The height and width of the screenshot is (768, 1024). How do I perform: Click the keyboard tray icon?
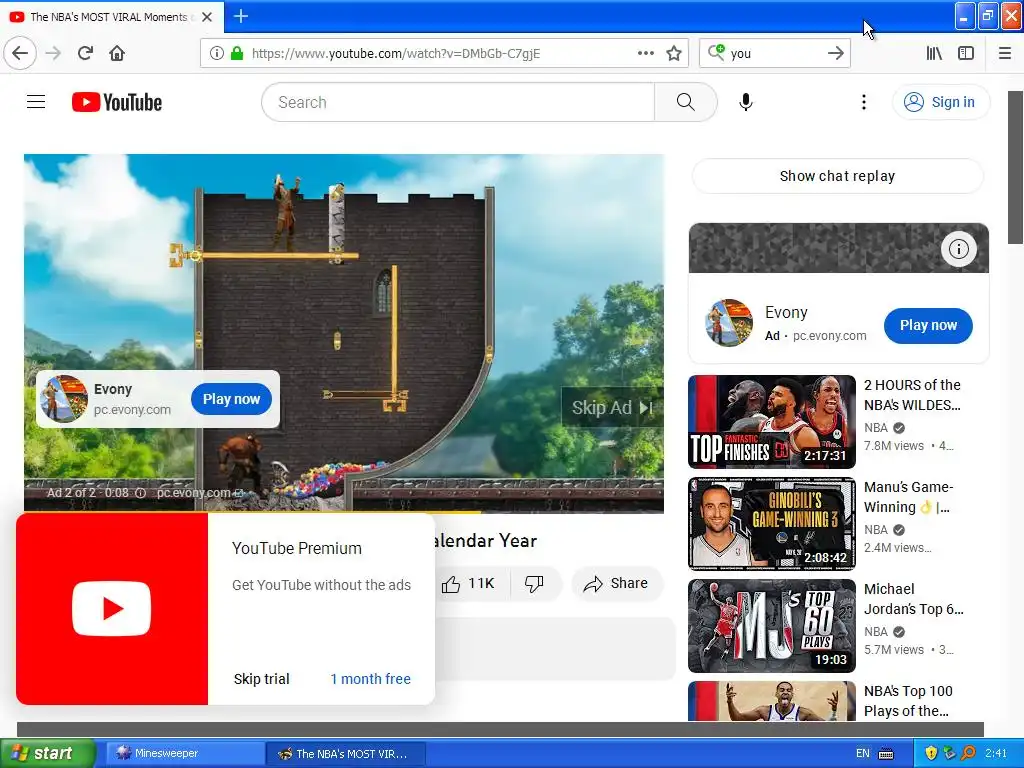point(886,753)
